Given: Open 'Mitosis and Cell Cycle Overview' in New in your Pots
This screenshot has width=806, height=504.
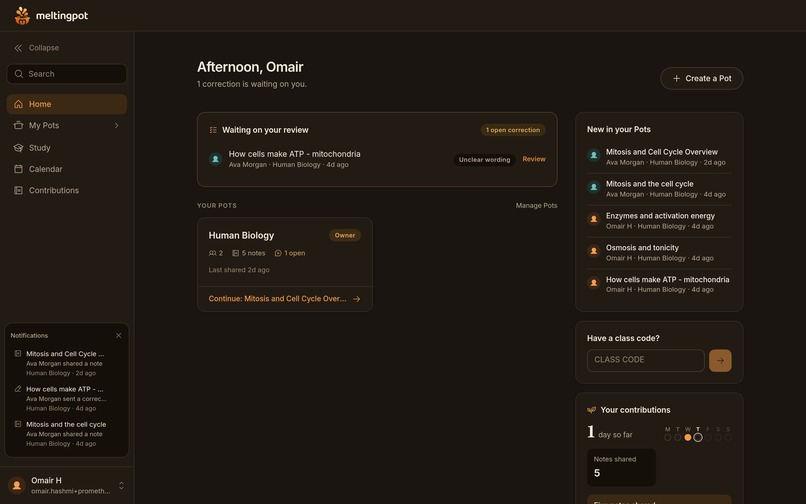Looking at the screenshot, I should click(x=662, y=152).
